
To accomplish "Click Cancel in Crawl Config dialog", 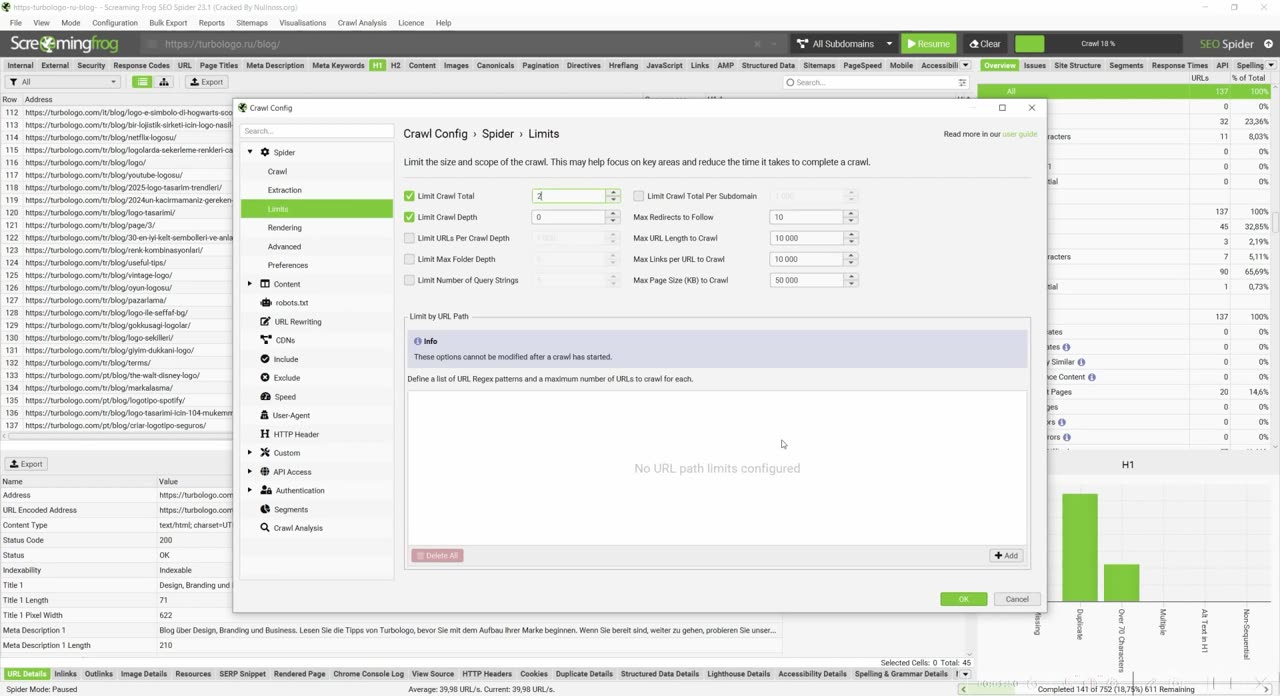I will tap(1017, 599).
